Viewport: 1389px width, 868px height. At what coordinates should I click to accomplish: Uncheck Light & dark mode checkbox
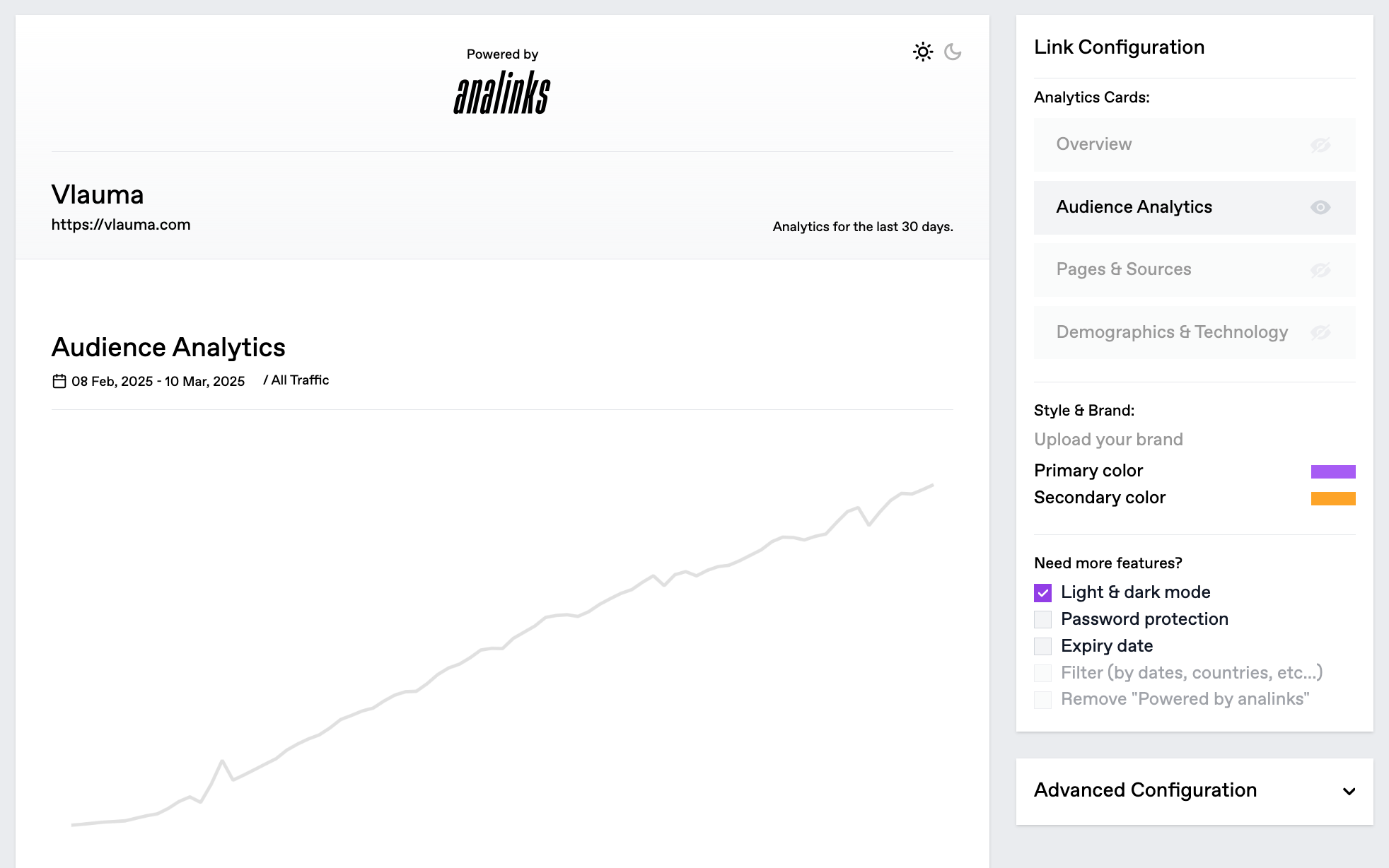[1042, 592]
